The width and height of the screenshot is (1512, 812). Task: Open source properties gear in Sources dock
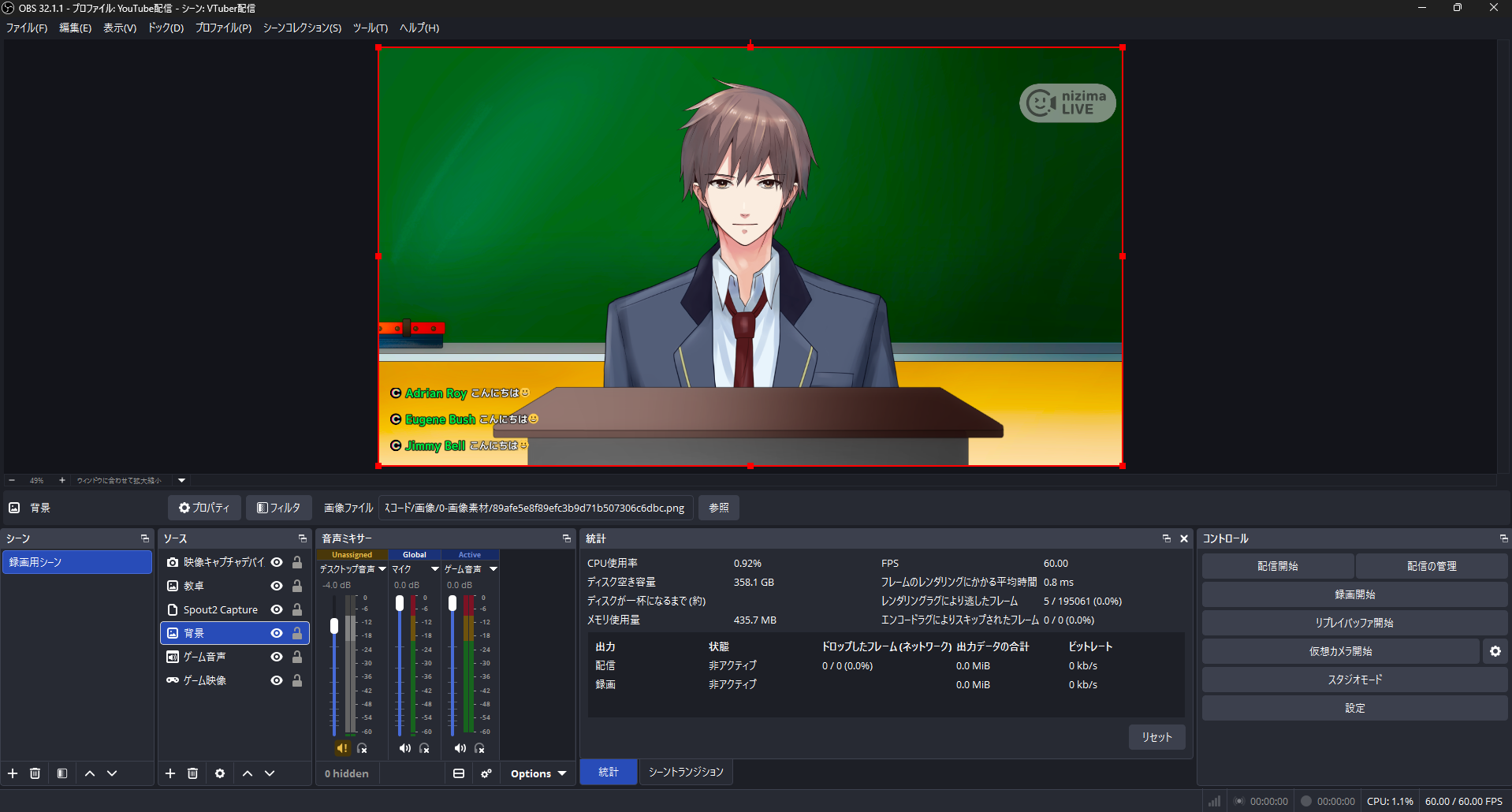point(220,773)
